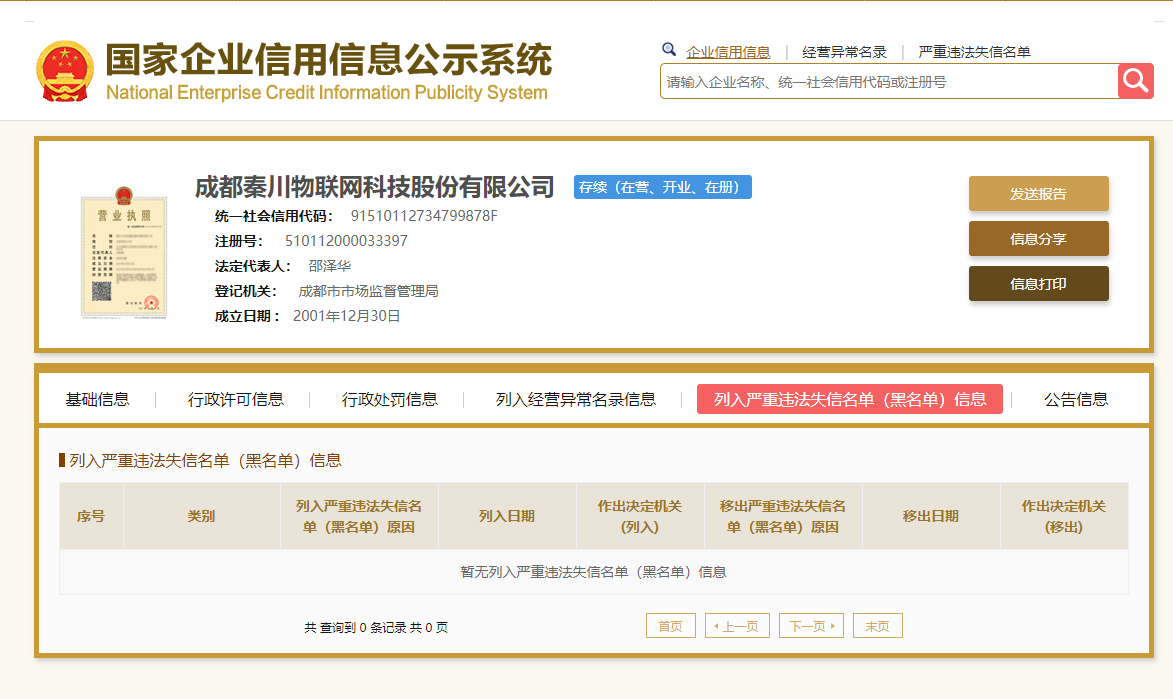1173x699 pixels.
Task: Go to 上一页 previous page
Action: pos(737,626)
